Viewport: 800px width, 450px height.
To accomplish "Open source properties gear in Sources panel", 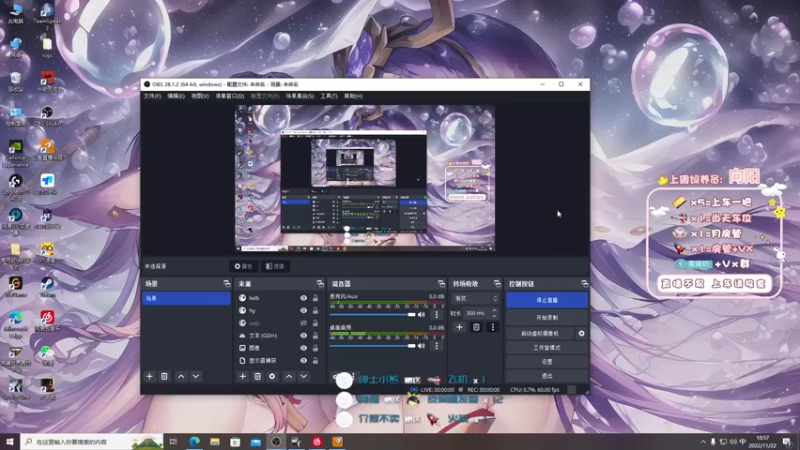I will 272,377.
